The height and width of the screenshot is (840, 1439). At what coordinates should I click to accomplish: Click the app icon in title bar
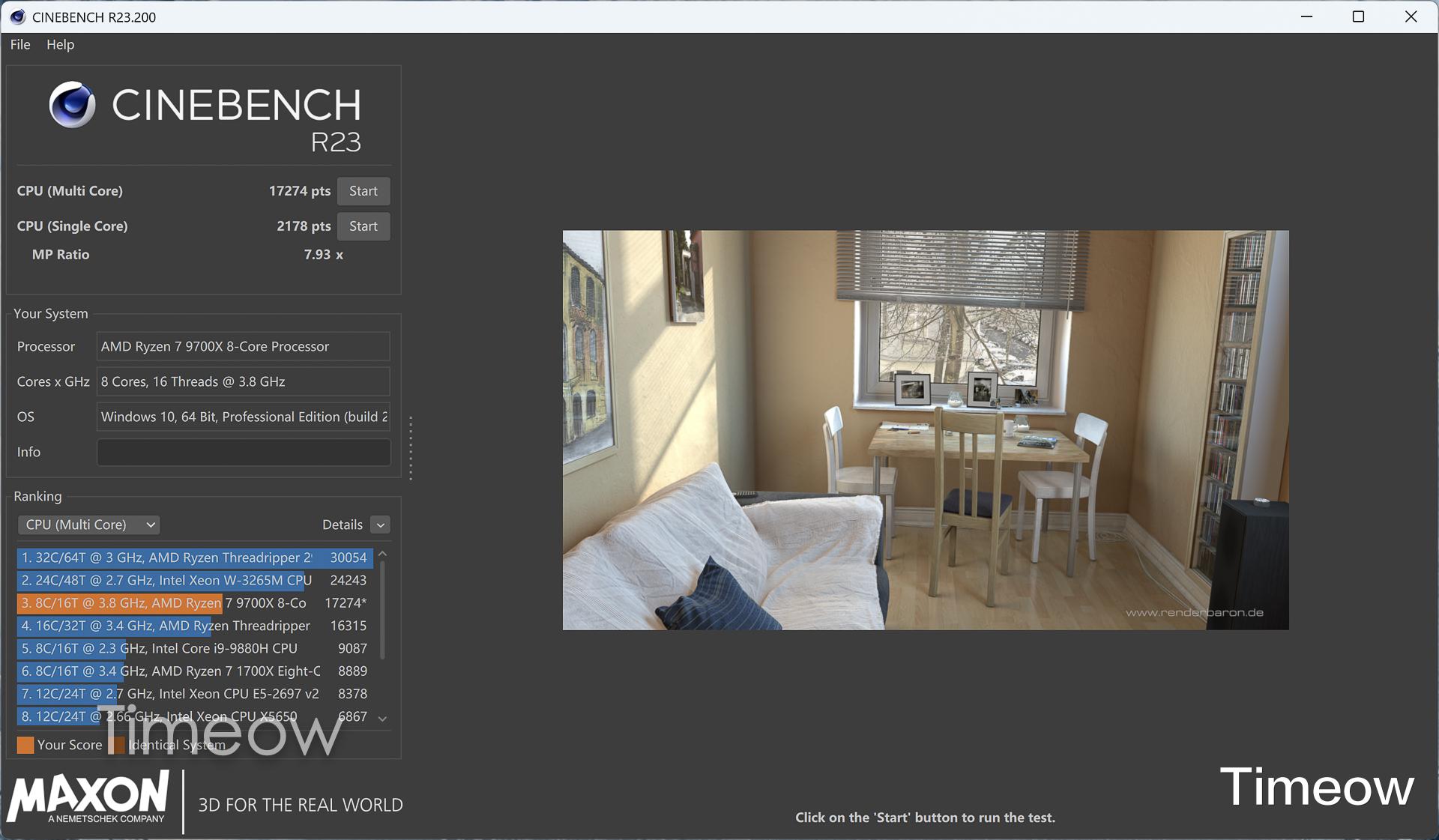17,16
